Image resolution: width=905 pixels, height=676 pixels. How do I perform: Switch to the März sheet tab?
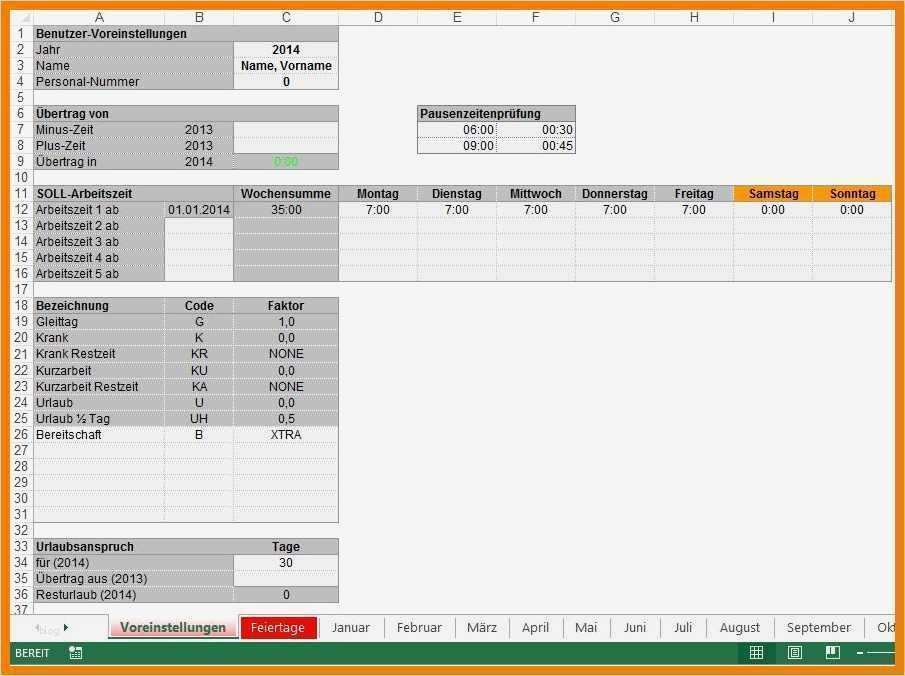pos(482,628)
